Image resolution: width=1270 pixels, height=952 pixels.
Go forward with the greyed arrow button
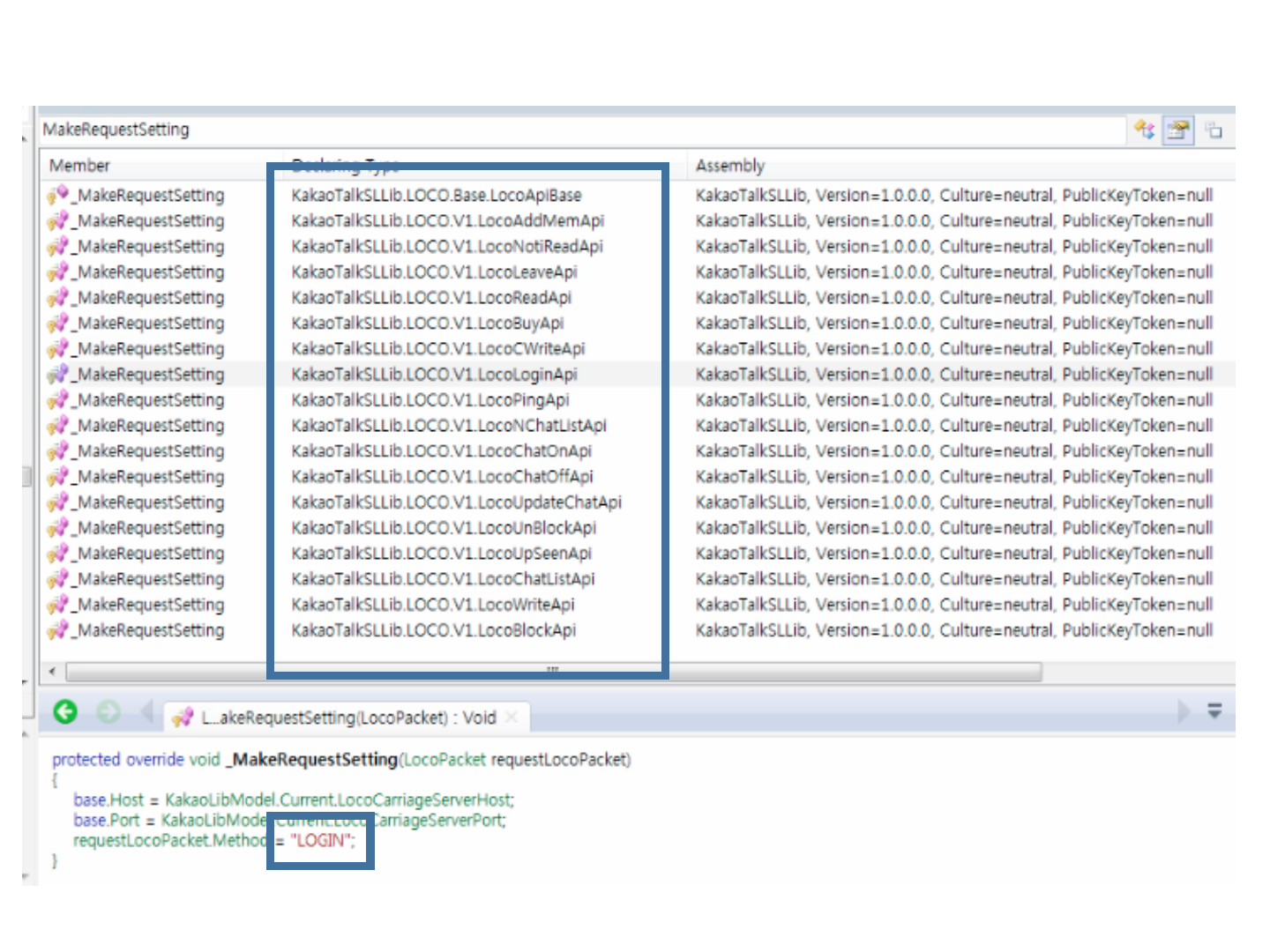[x=108, y=711]
